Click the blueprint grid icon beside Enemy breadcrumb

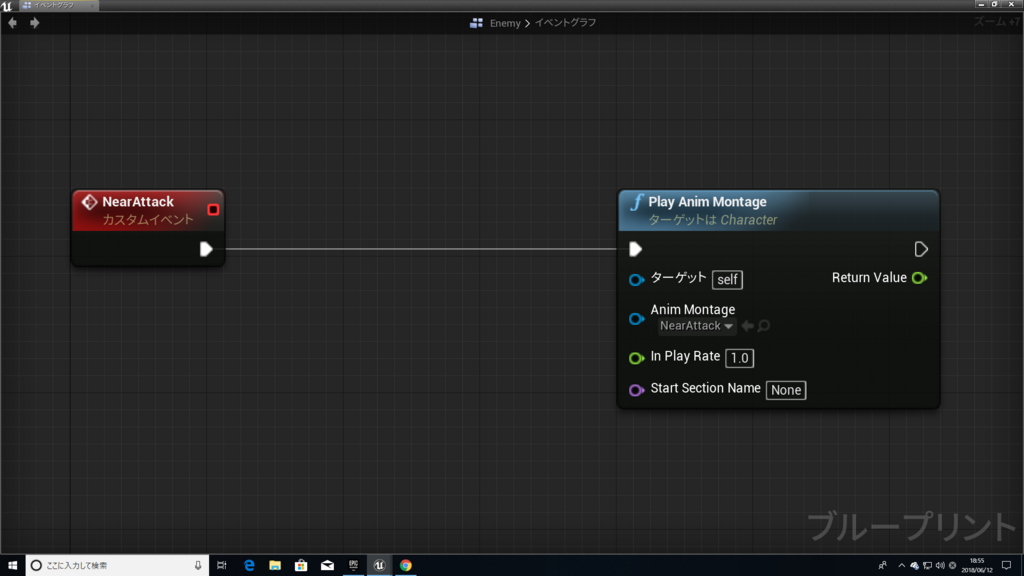point(476,23)
